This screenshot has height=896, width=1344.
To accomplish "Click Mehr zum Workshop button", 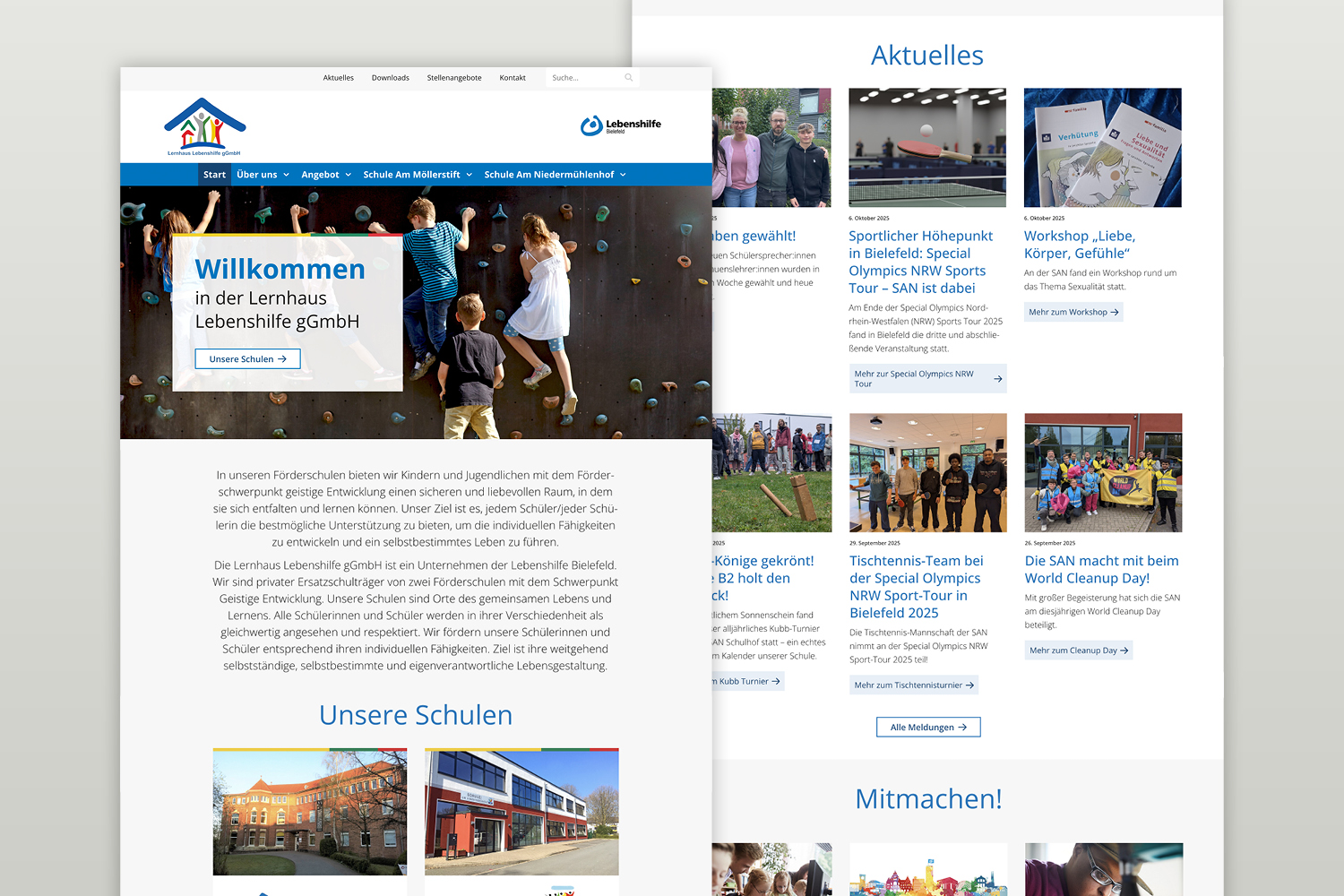I will [x=1073, y=312].
